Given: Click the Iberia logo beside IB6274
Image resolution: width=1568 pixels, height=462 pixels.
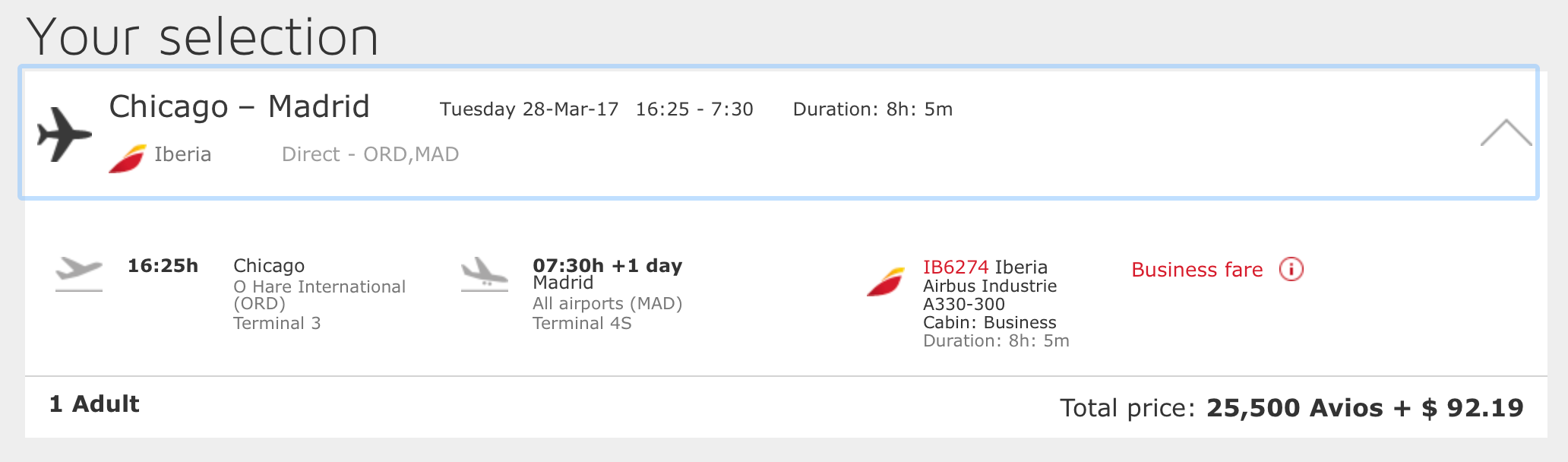Looking at the screenshot, I should (886, 281).
